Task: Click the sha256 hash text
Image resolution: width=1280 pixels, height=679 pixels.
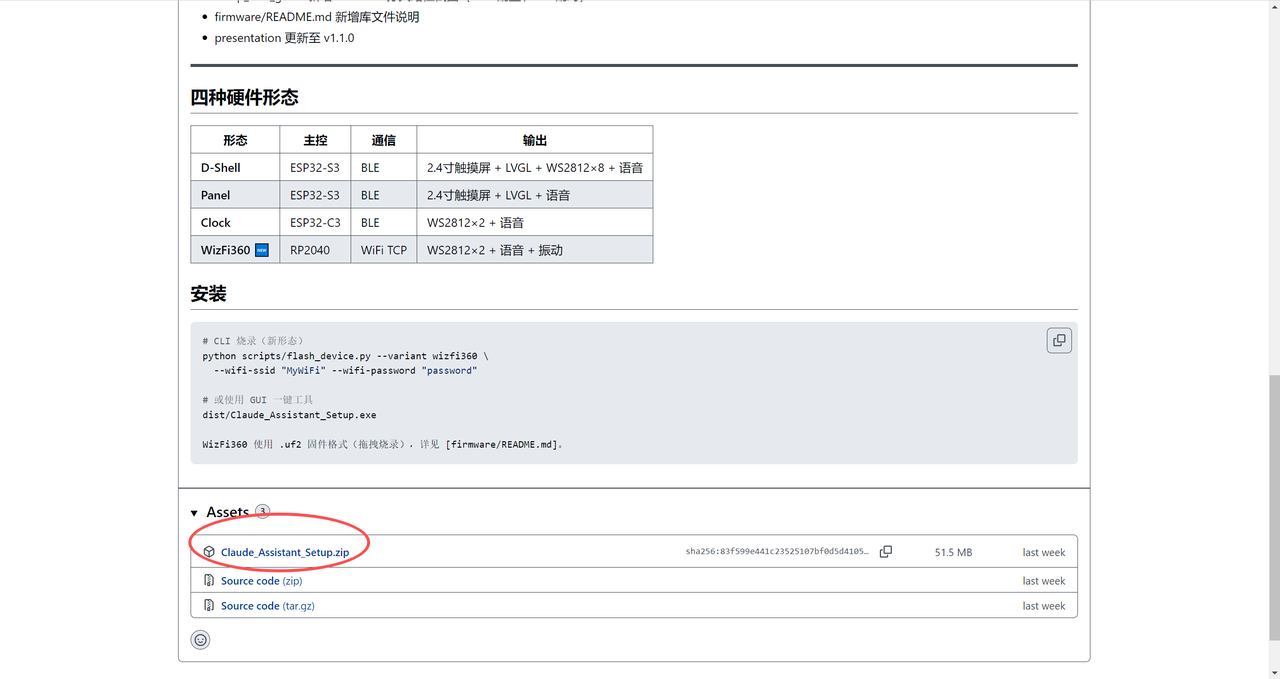Action: [777, 552]
